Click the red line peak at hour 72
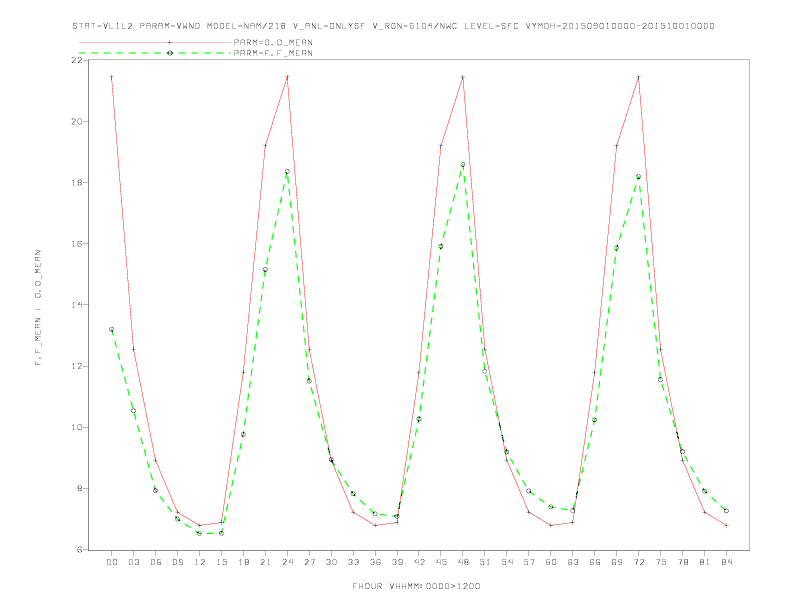This screenshot has height=612, width=792. pos(638,77)
